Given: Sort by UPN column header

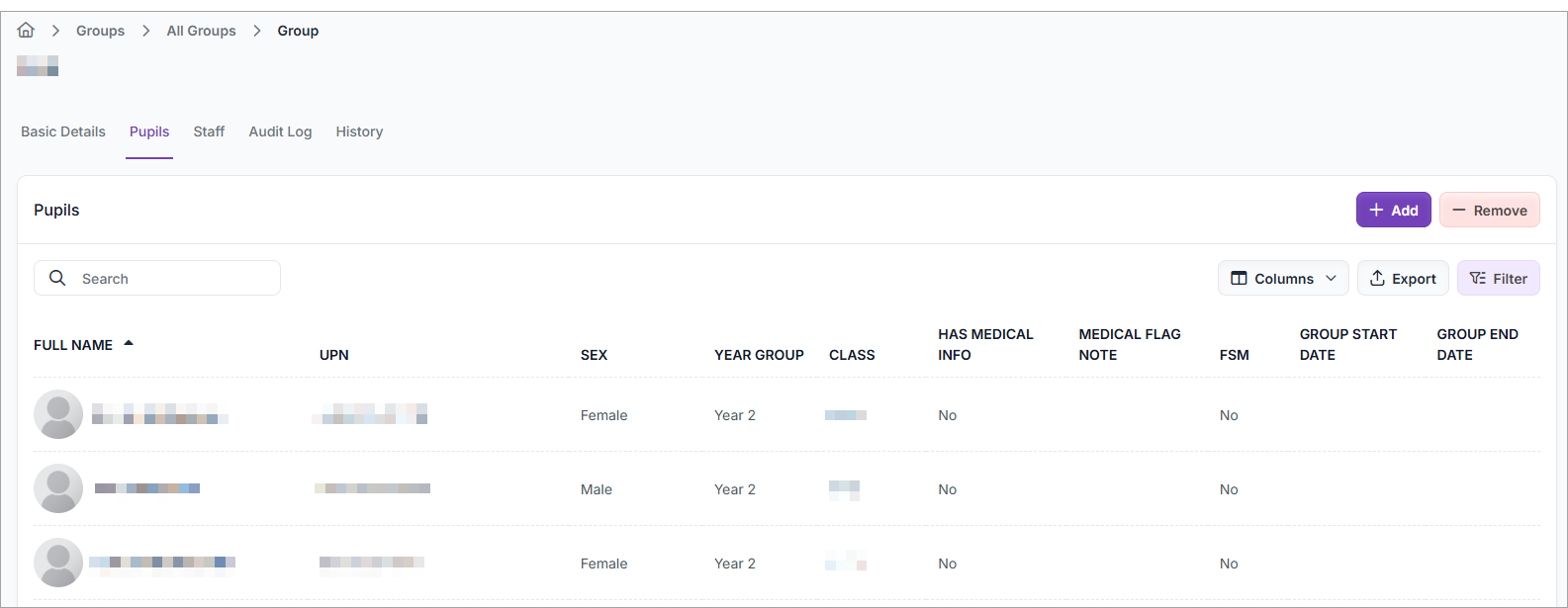Looking at the screenshot, I should 333,355.
